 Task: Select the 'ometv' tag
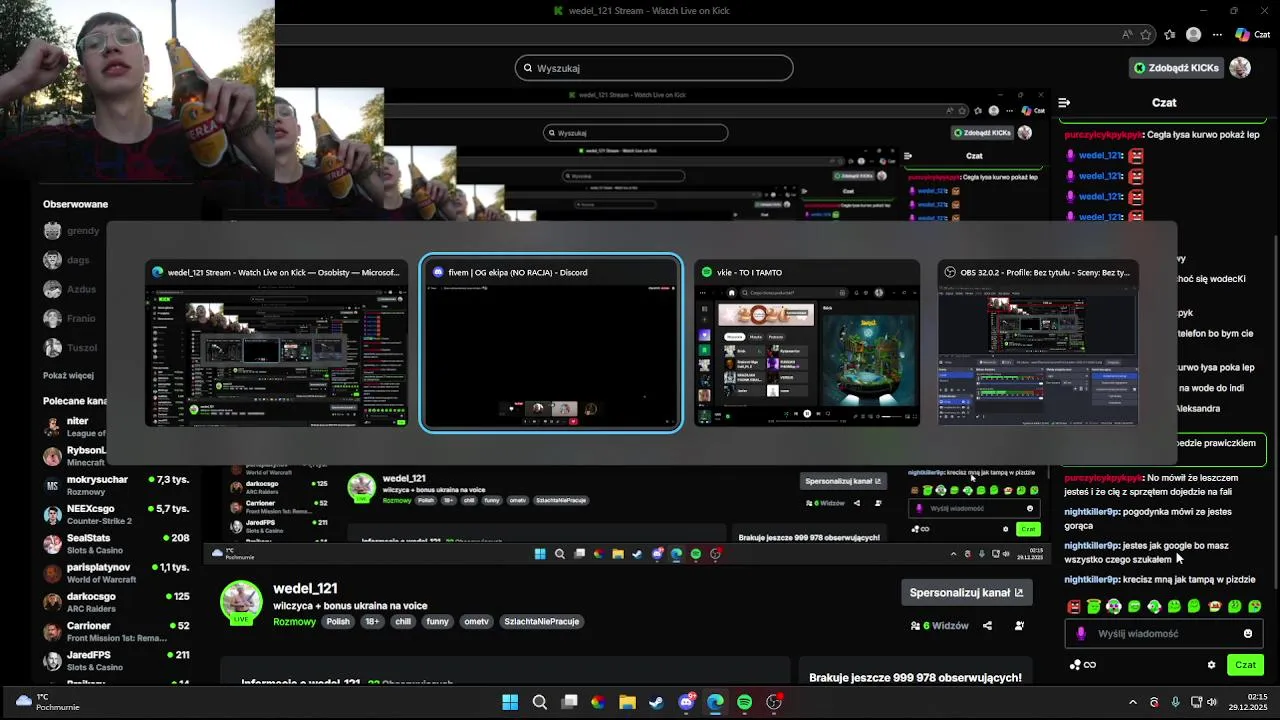477,621
